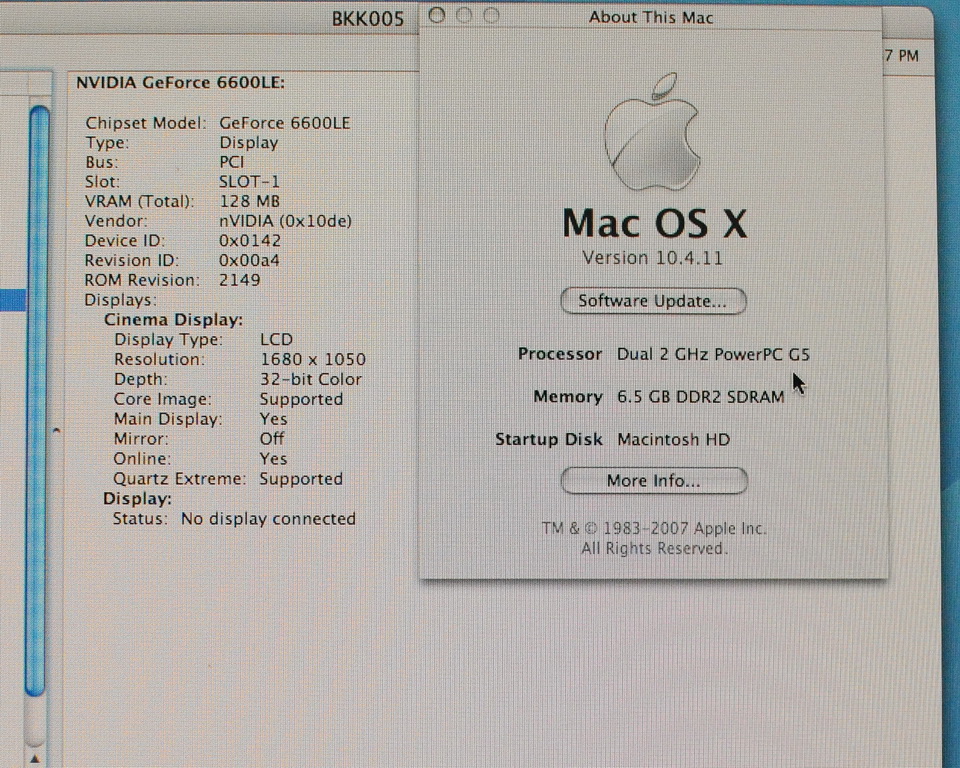Click the pane divider handle beside the sidebar
The height and width of the screenshot is (768, 960).
56,431
